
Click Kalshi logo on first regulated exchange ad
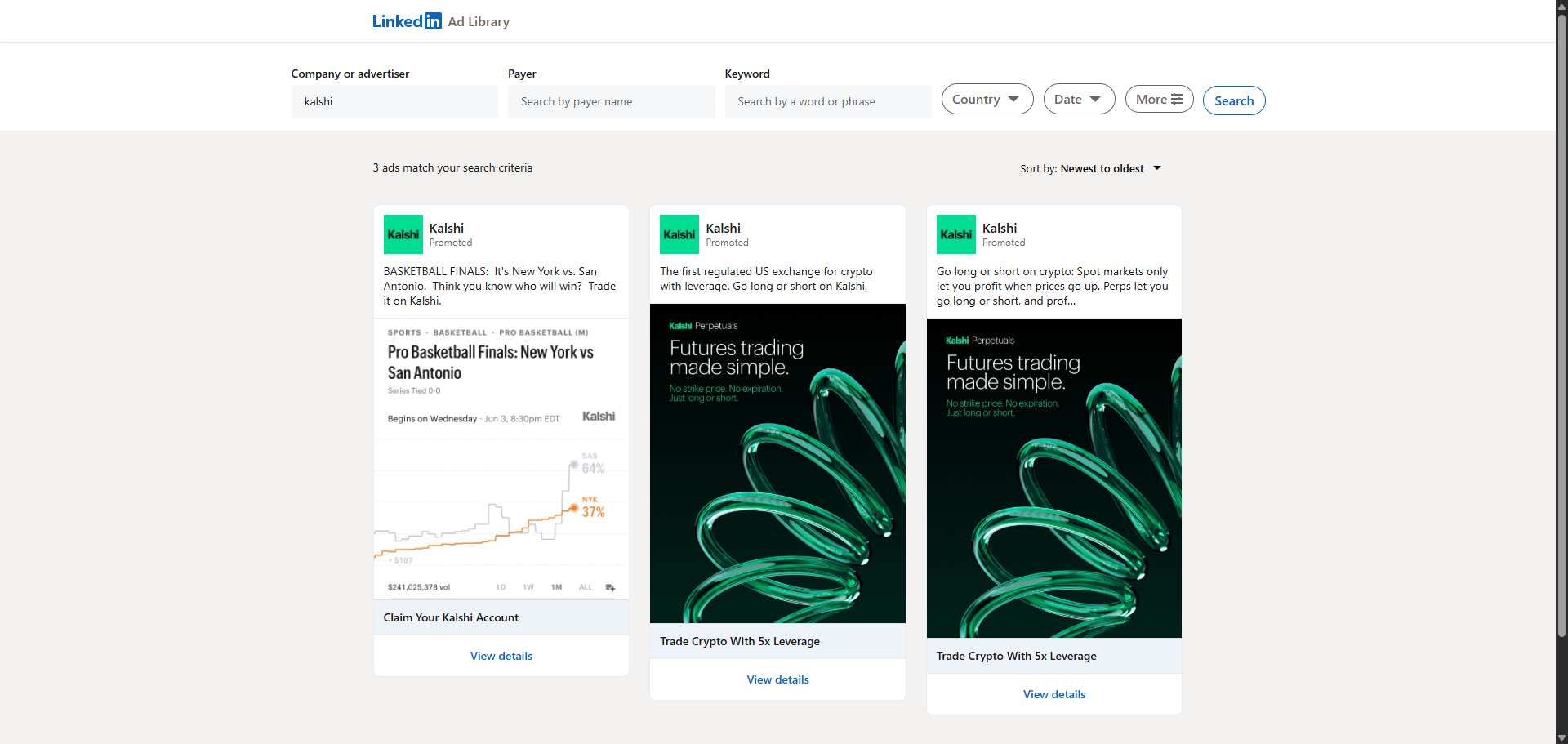[x=679, y=234]
